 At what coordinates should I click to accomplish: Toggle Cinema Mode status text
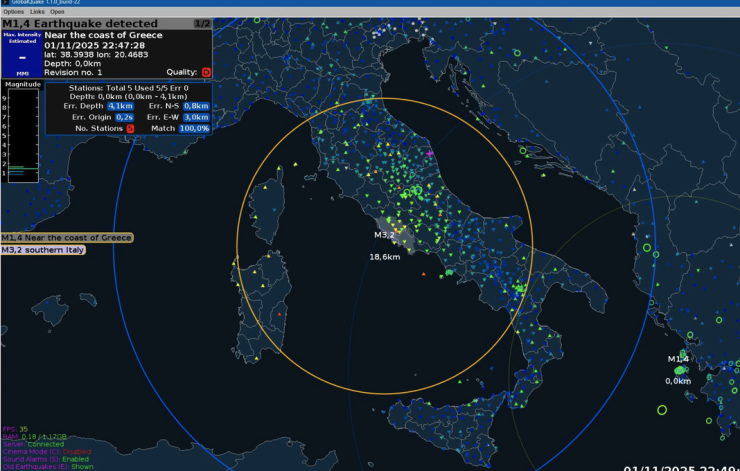pyautogui.click(x=44, y=450)
